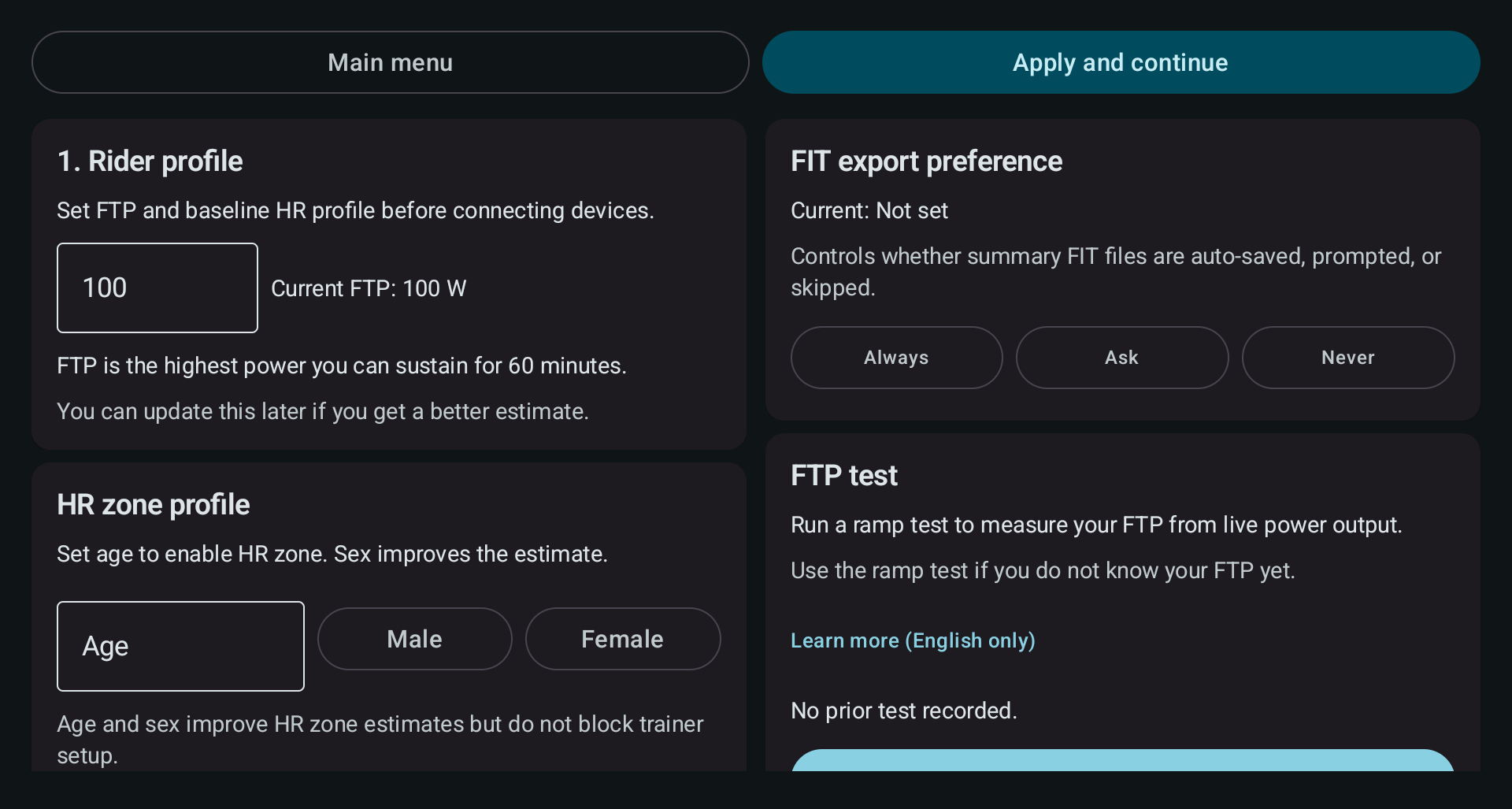1512x809 pixels.
Task: Click Apply and continue
Action: [x=1121, y=62]
